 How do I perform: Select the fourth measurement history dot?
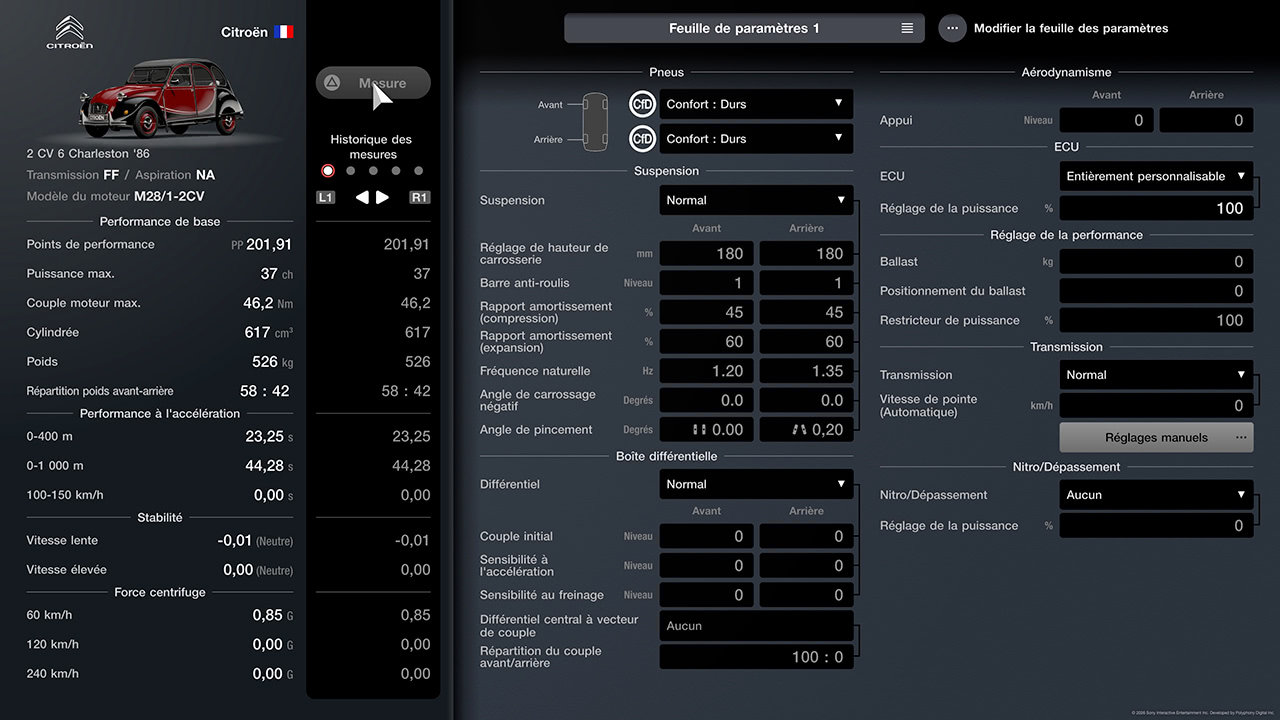click(396, 171)
